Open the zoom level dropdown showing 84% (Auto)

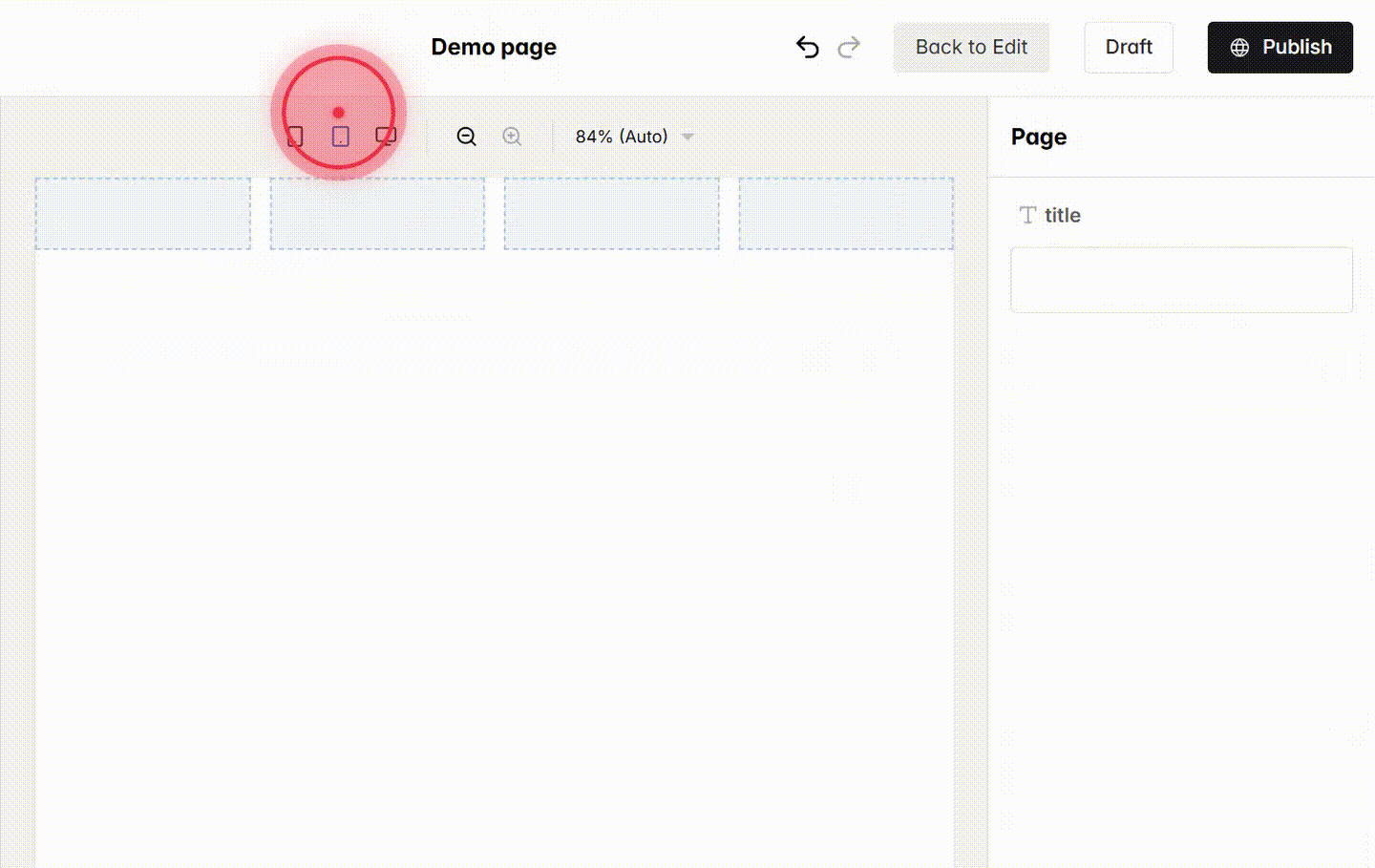click(621, 137)
